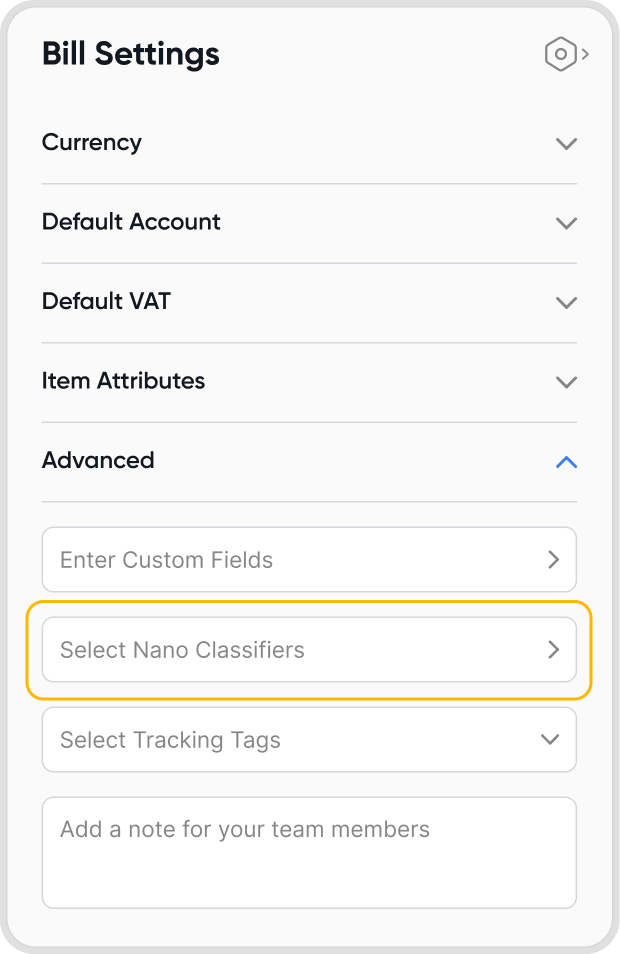Click the Item Attributes section label
This screenshot has width=620, height=954.
click(x=123, y=380)
